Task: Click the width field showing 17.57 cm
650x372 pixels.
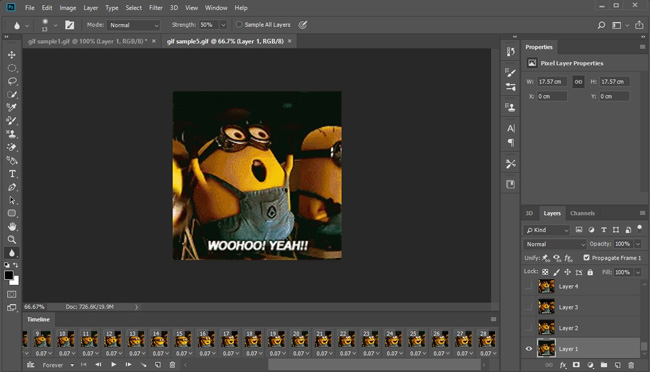Action: click(x=552, y=82)
